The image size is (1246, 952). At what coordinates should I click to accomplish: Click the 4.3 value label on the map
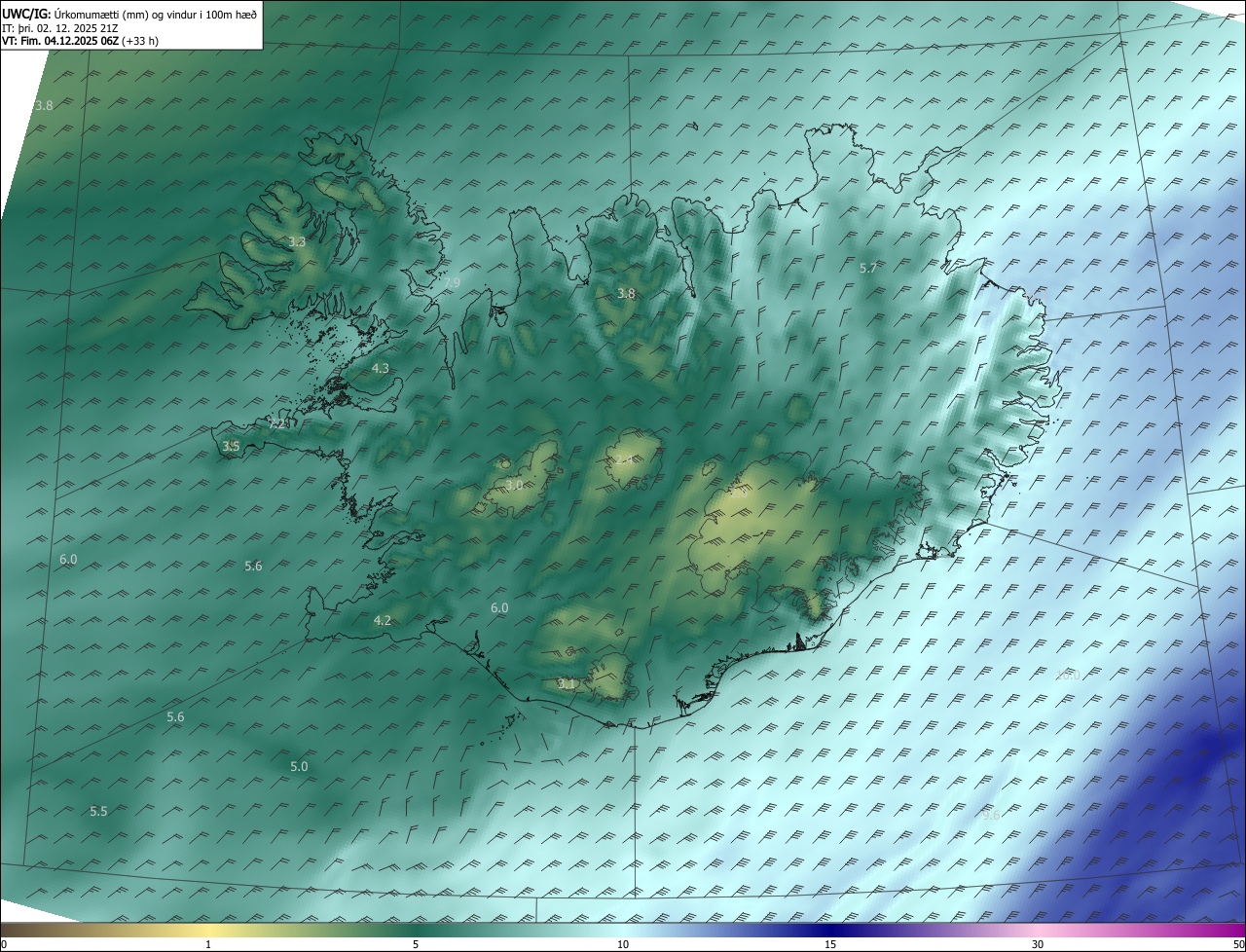[x=381, y=368]
